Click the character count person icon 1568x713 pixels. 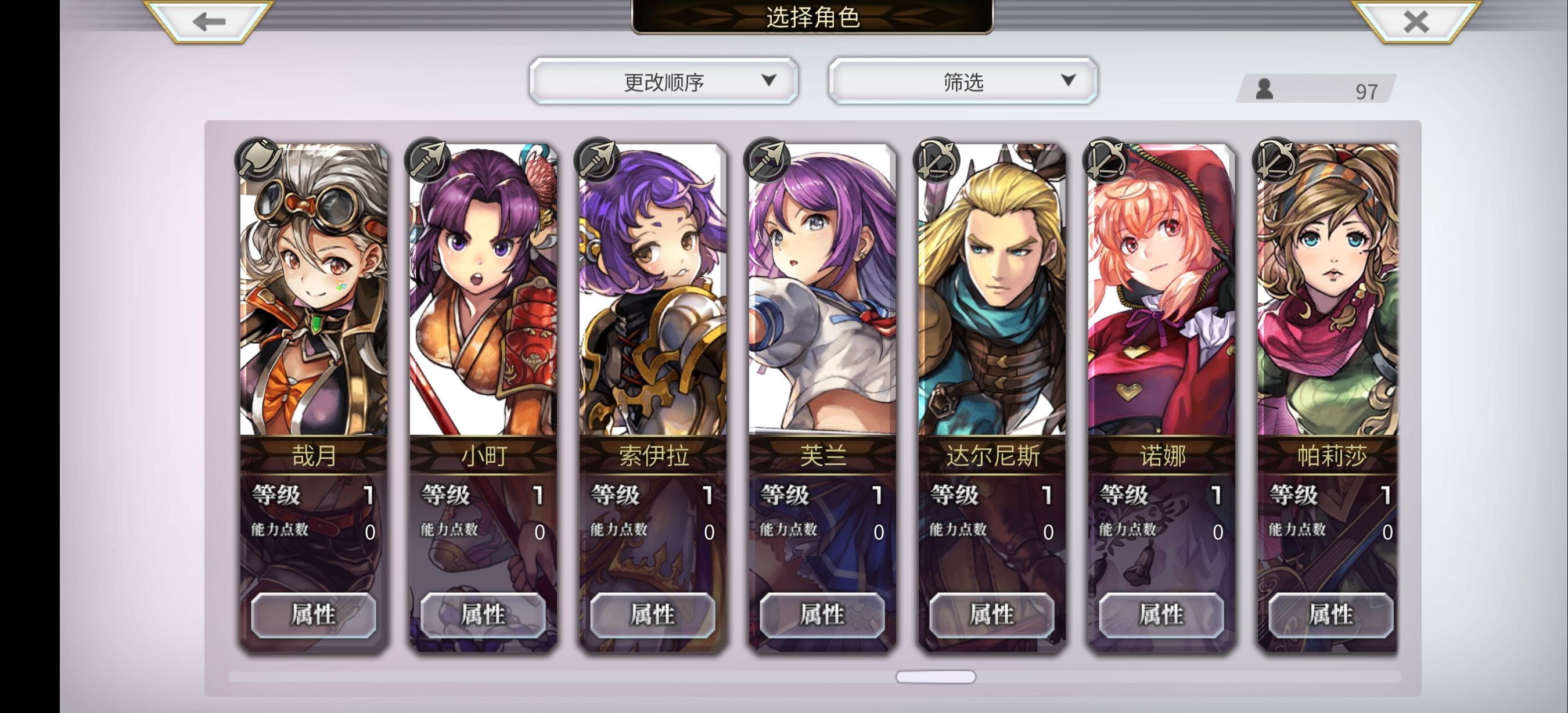(x=1264, y=89)
